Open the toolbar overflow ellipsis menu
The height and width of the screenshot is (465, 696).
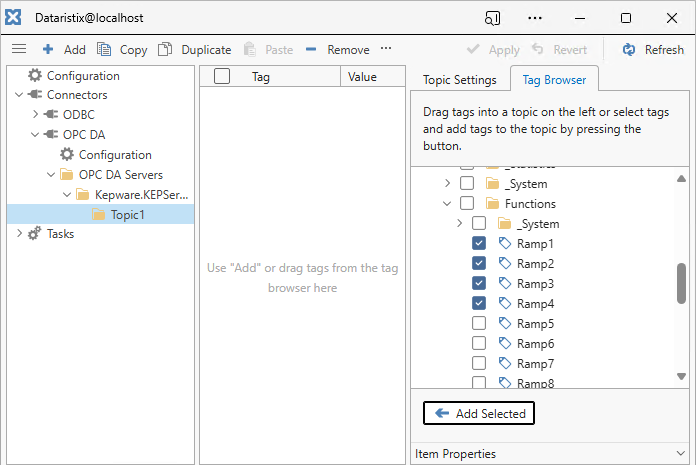[x=386, y=49]
